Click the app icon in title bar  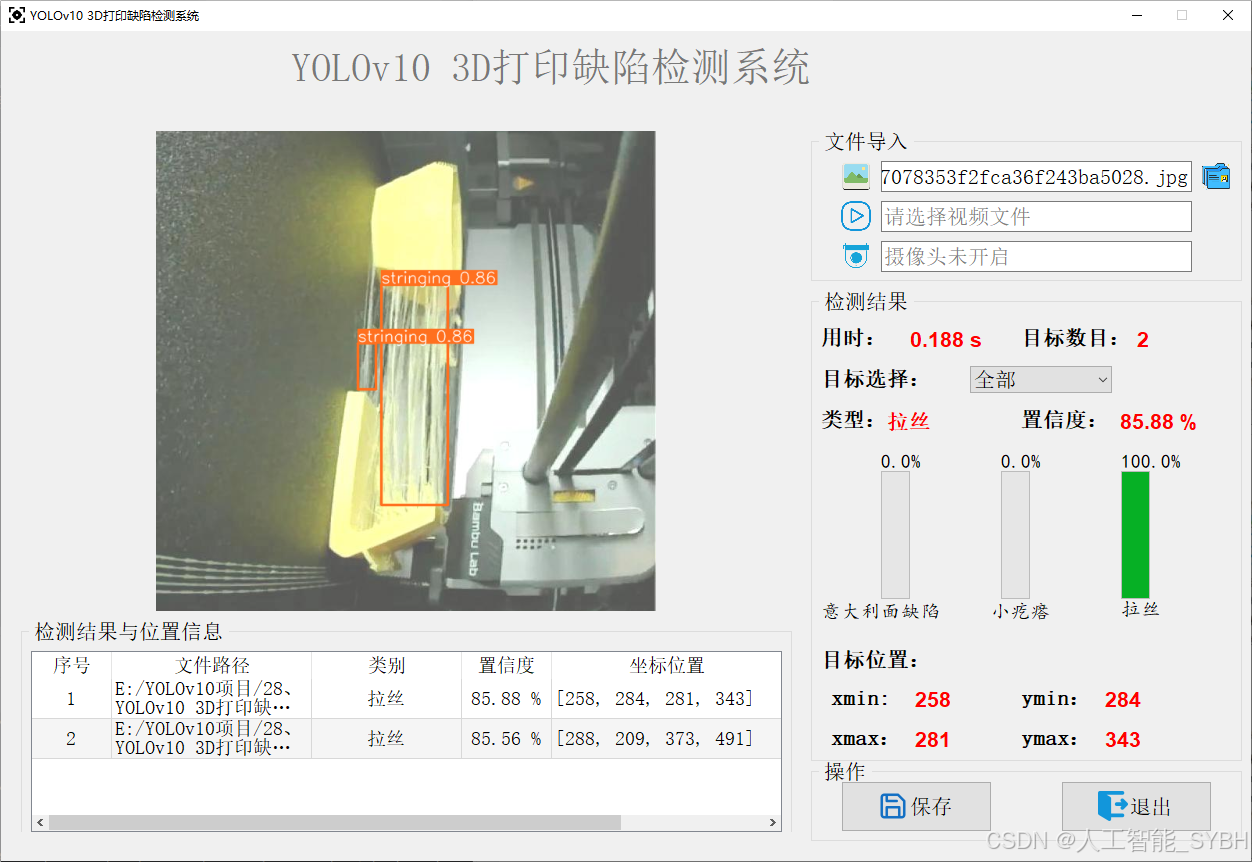click(16, 15)
